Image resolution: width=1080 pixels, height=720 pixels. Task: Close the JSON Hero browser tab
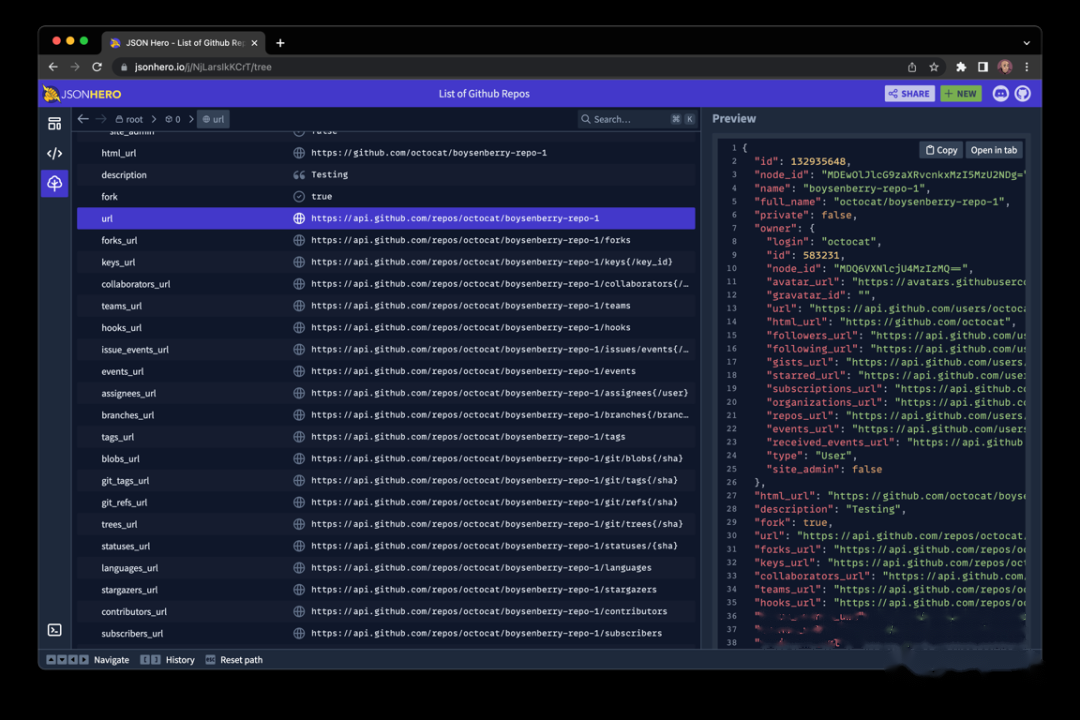(x=254, y=43)
